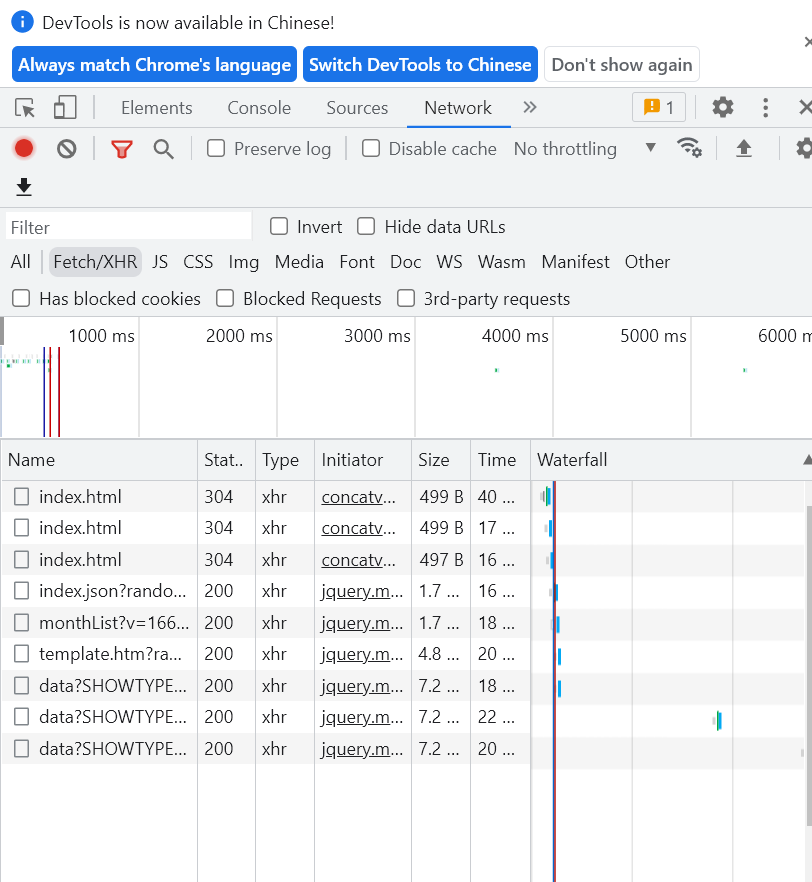Filter requests by Img

243,262
